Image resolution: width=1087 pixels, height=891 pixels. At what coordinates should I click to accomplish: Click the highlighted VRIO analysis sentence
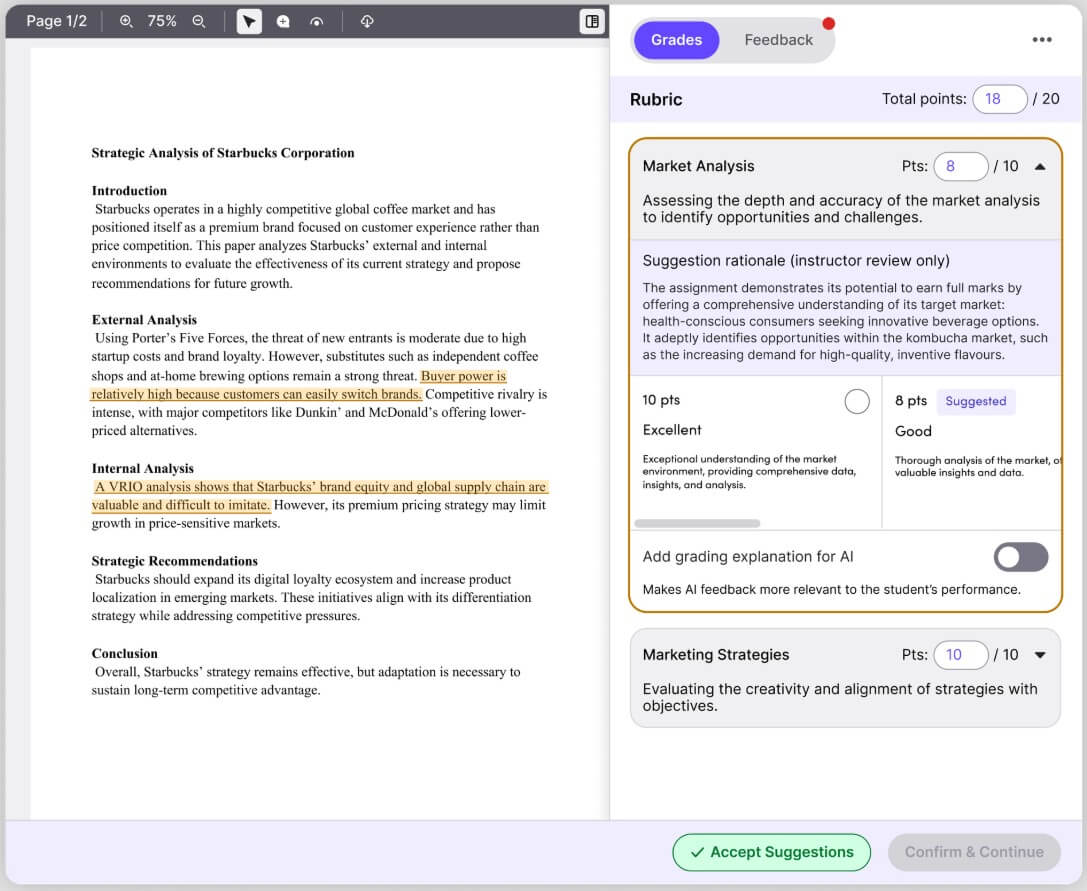[320, 496]
